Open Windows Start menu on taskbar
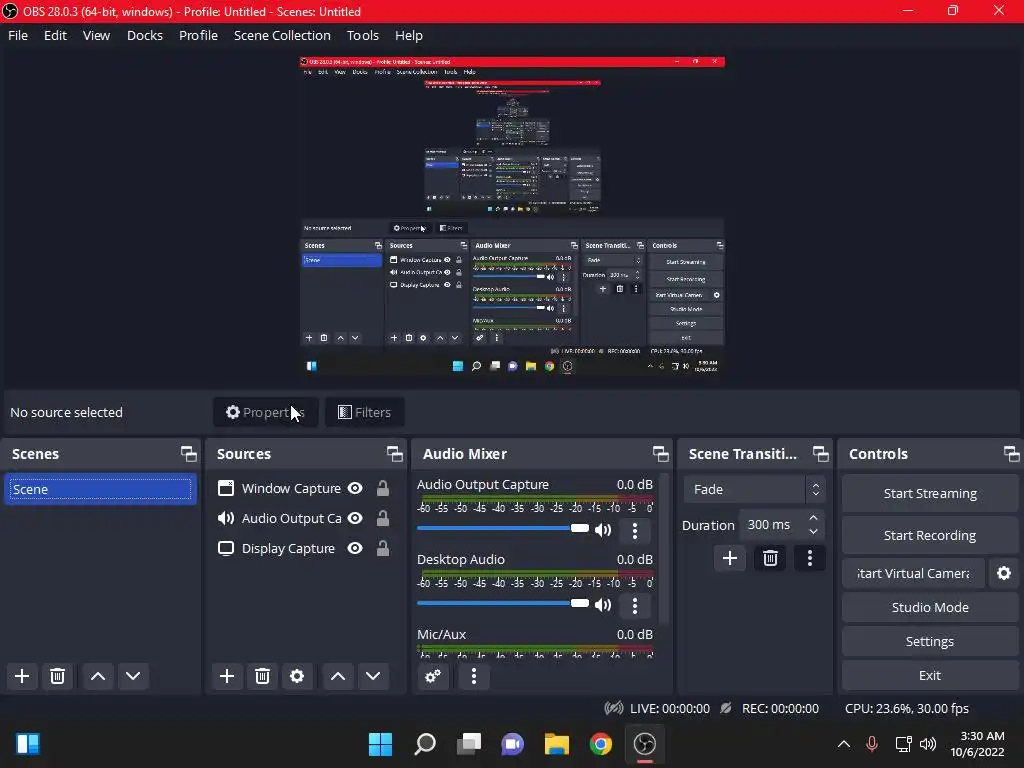1024x768 pixels. tap(380, 744)
